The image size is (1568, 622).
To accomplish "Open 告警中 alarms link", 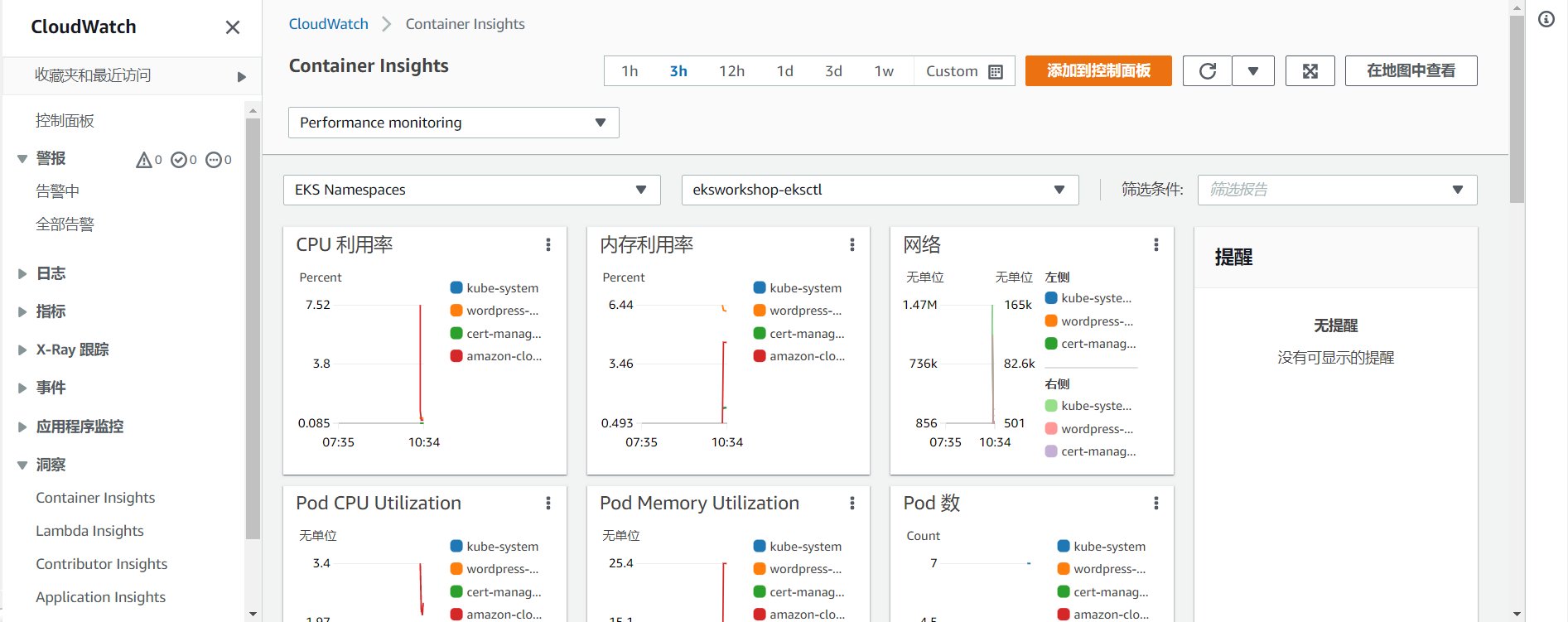I will pyautogui.click(x=57, y=191).
